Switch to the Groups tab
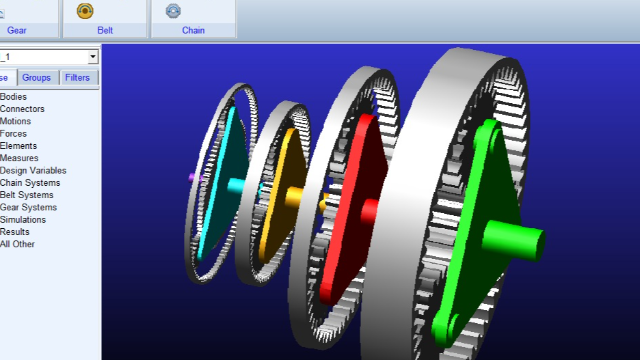The height and width of the screenshot is (360, 640). (x=36, y=78)
